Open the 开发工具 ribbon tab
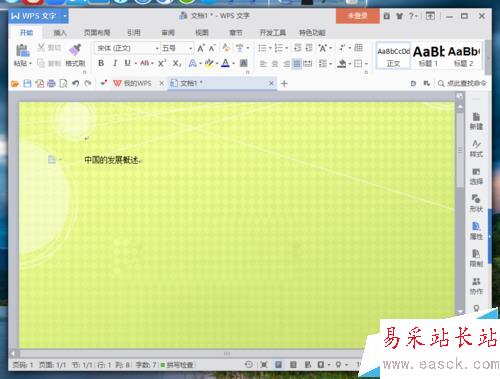500x379 pixels. point(273,33)
